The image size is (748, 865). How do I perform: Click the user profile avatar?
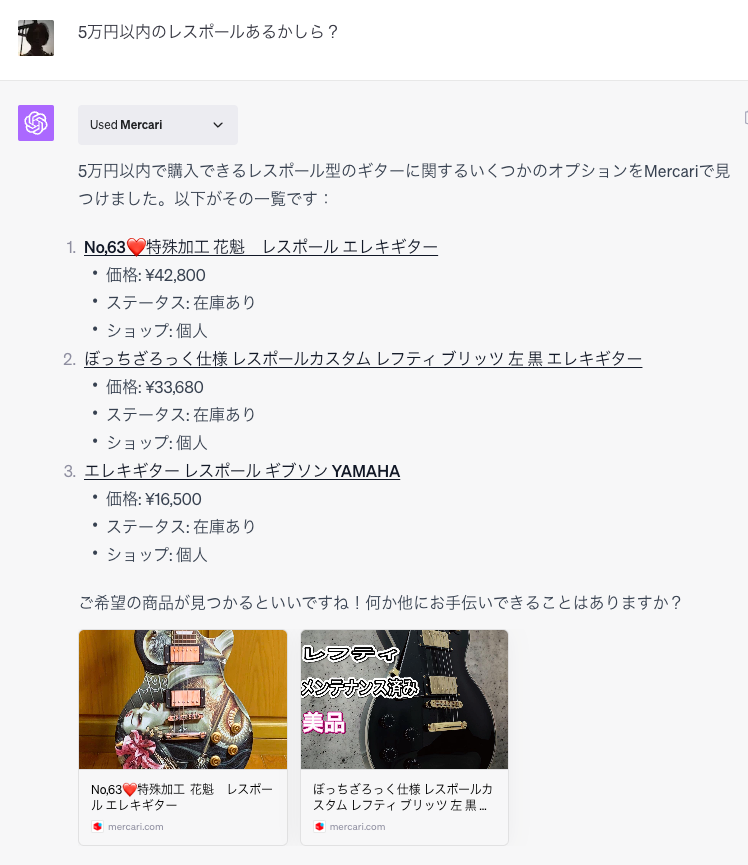tap(36, 38)
